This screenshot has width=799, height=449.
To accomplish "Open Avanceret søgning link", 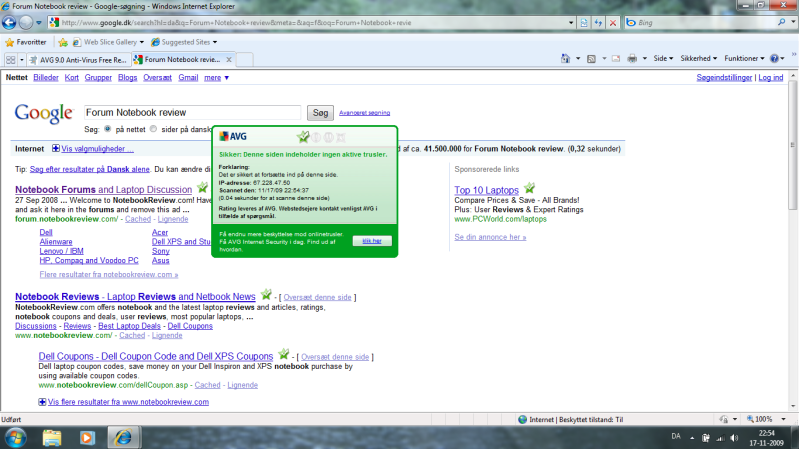I will pos(364,113).
